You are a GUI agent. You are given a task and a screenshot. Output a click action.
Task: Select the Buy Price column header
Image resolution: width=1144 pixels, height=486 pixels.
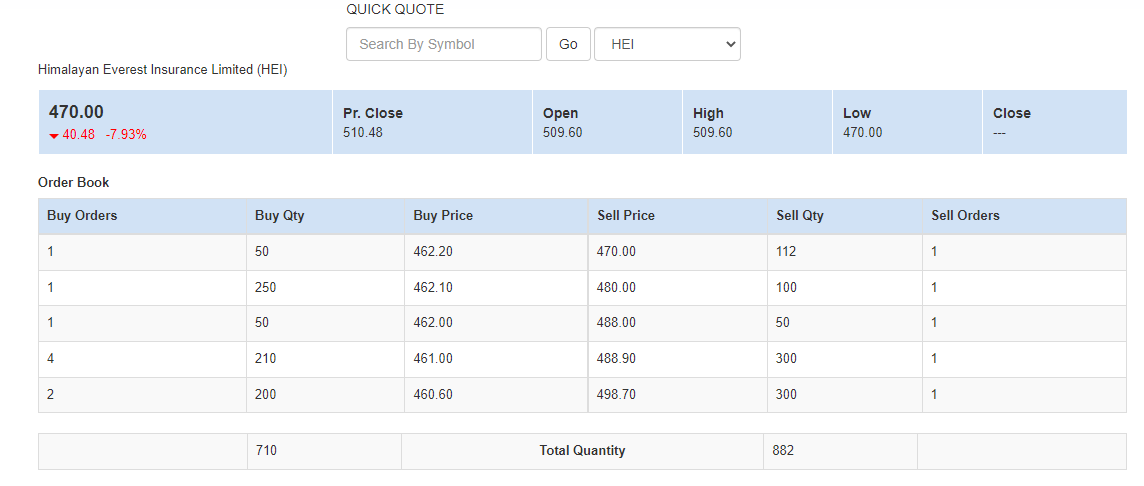443,216
